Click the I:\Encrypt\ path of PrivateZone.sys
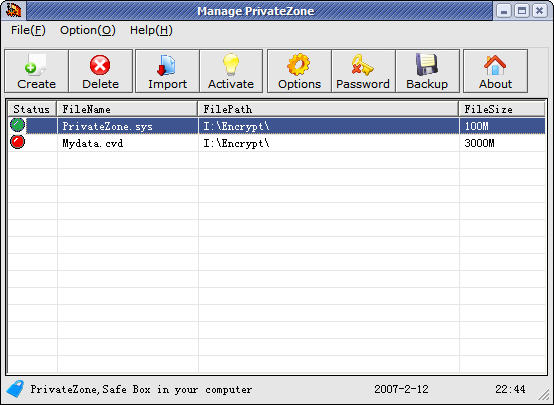Image resolution: width=554 pixels, height=405 pixels. pos(236,126)
